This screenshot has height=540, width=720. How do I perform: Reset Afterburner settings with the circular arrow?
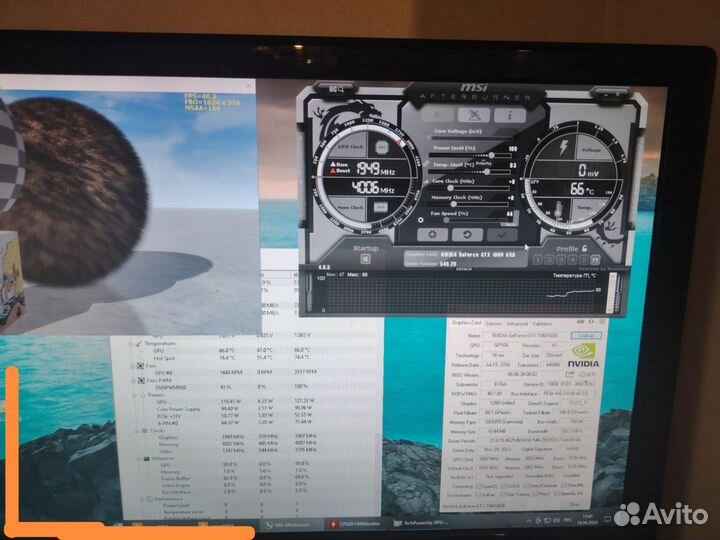pyautogui.click(x=467, y=235)
